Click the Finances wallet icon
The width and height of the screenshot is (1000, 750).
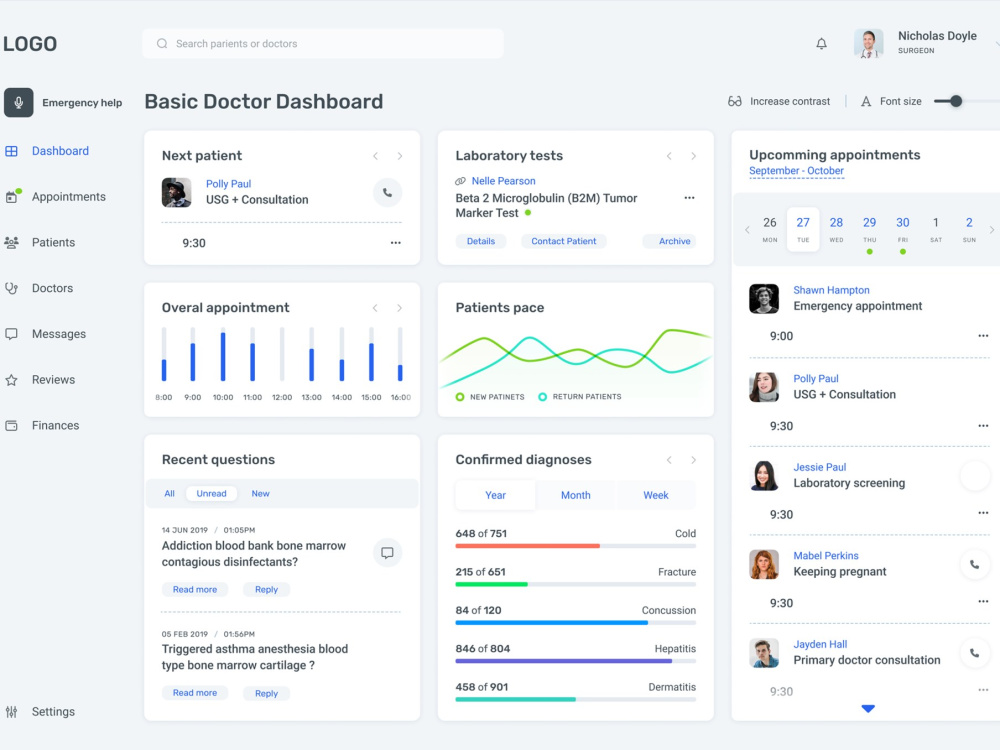(11, 425)
